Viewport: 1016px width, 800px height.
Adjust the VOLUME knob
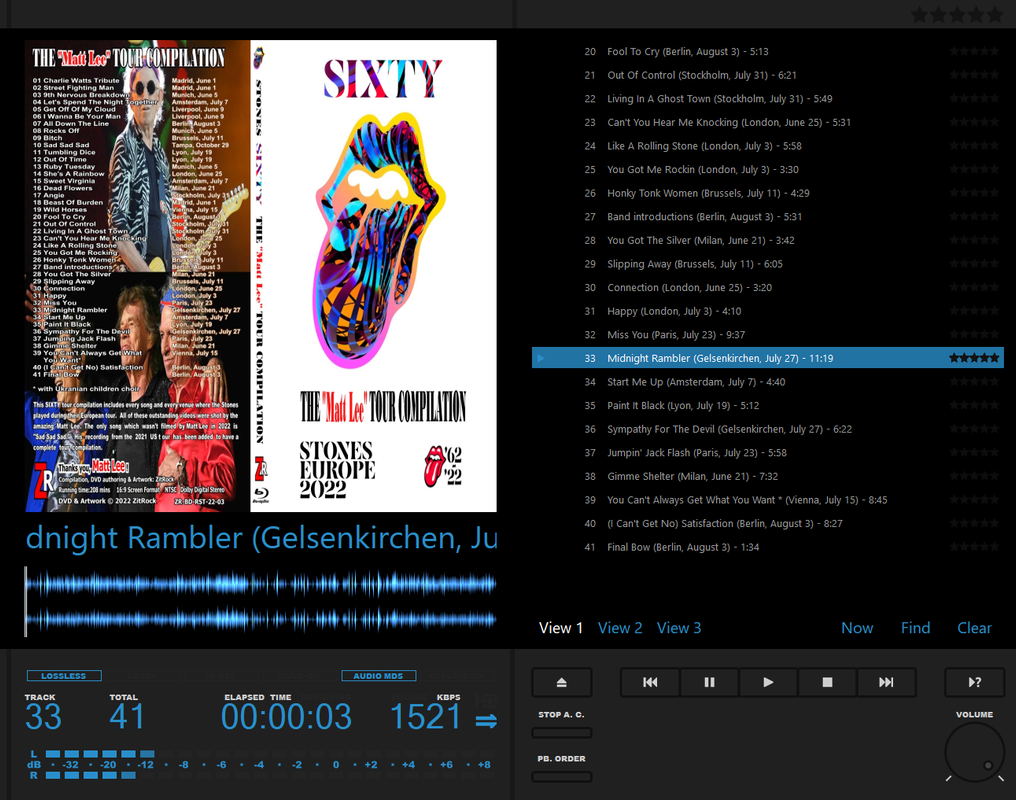point(975,752)
